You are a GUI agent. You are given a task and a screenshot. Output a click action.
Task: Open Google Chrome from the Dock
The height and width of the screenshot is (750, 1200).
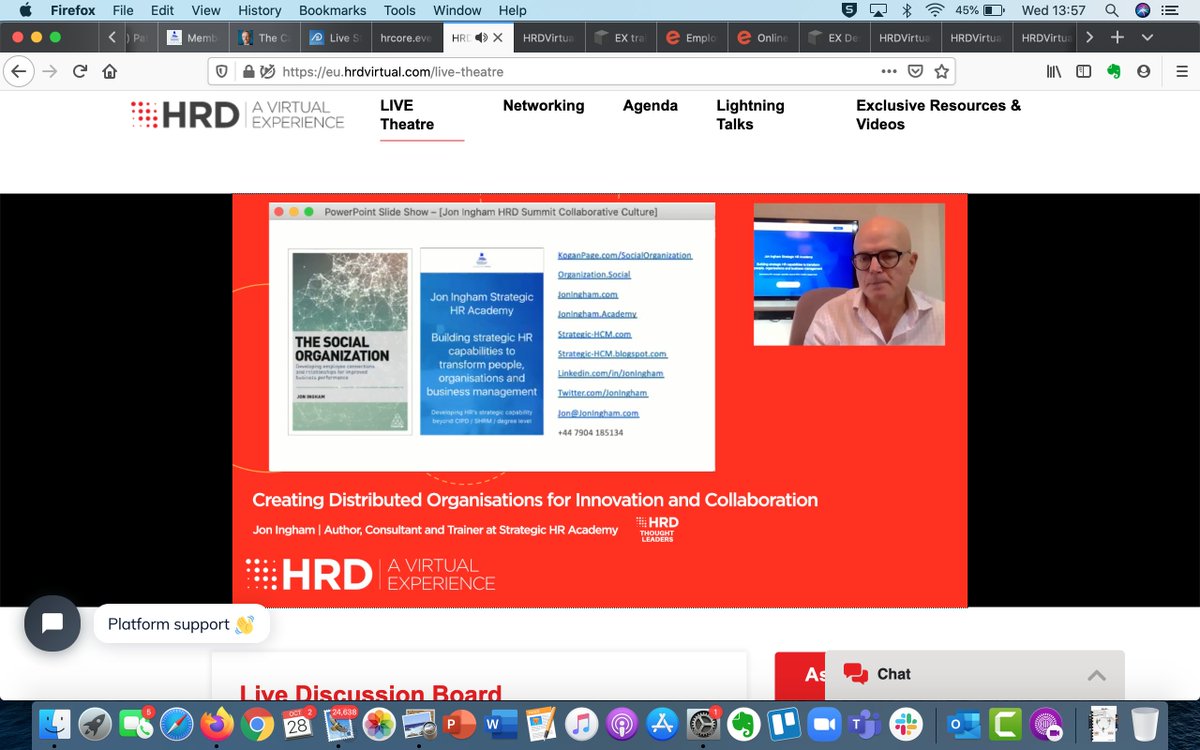point(256,722)
